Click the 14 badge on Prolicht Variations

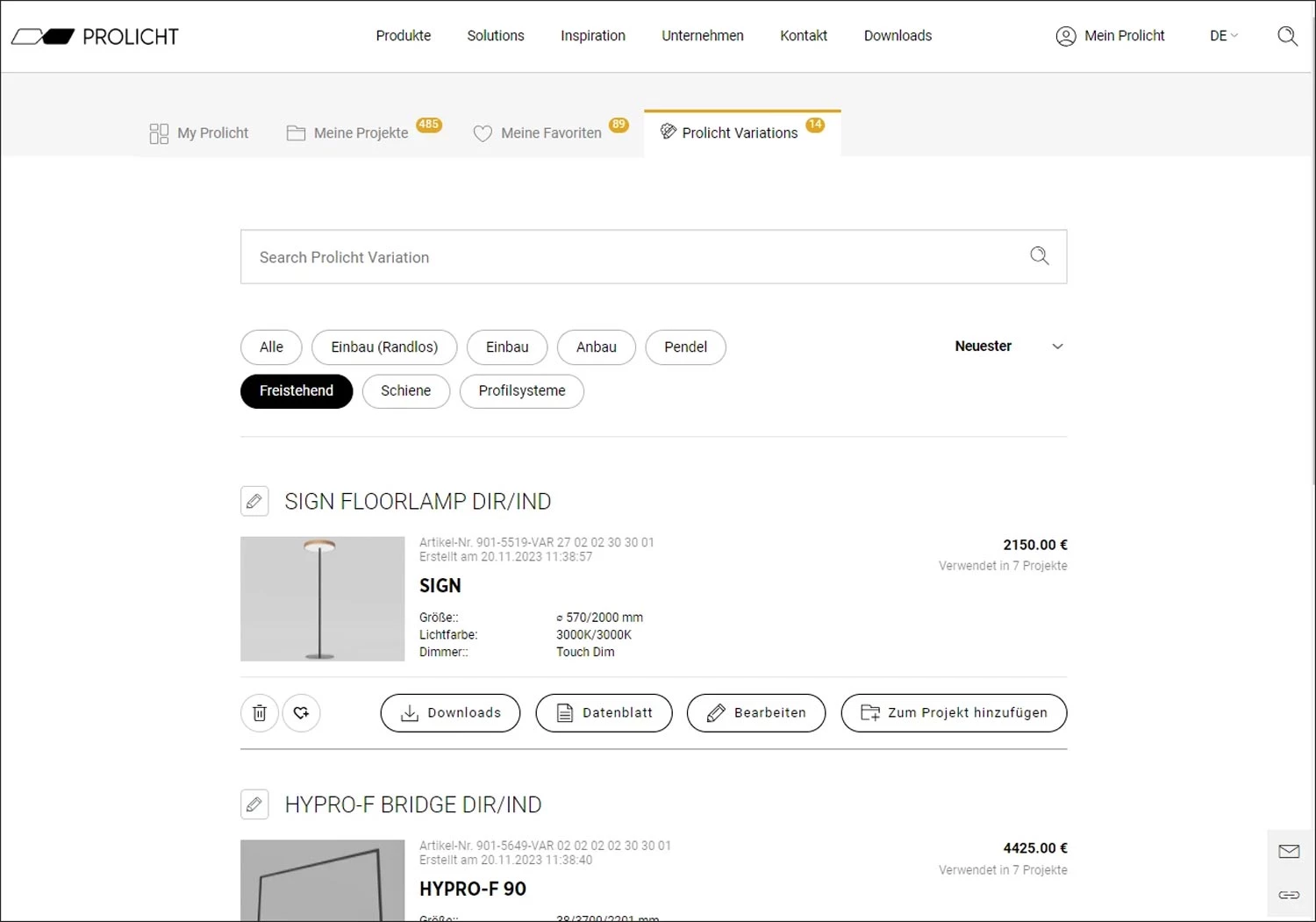click(x=815, y=125)
